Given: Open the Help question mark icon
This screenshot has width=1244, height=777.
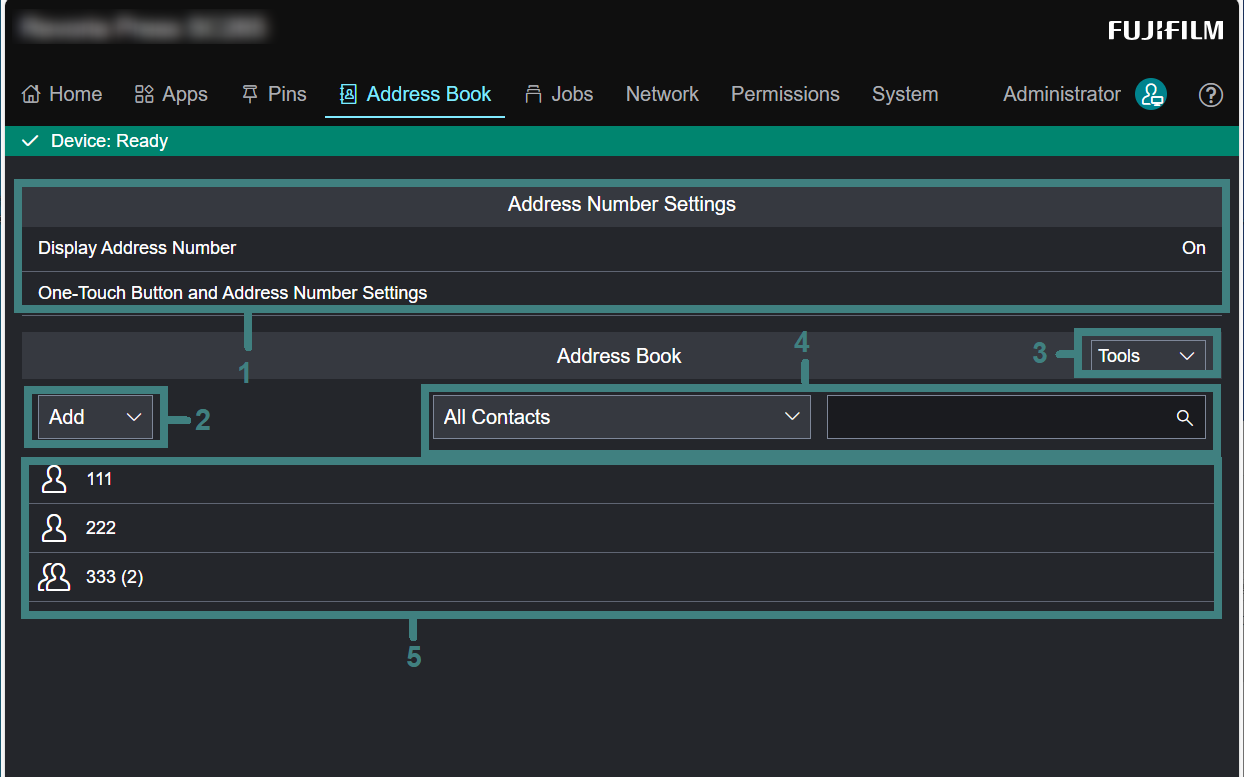Looking at the screenshot, I should point(1211,95).
